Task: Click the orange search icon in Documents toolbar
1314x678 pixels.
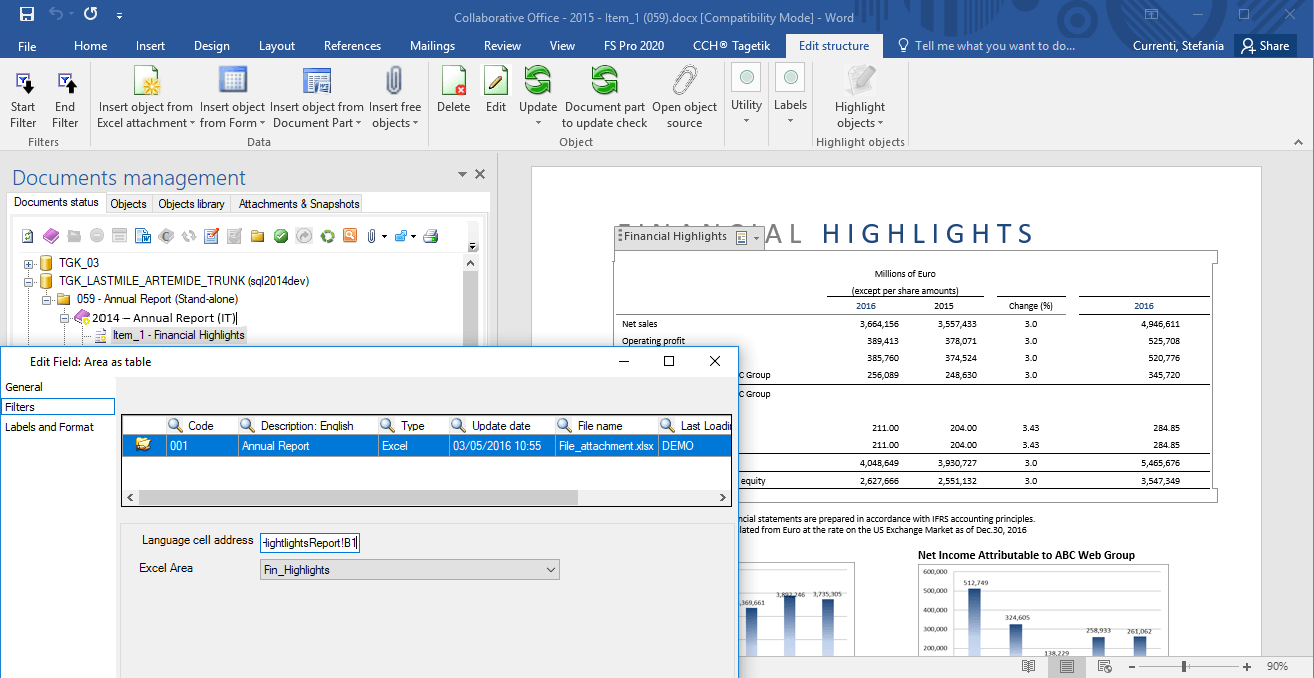Action: click(350, 236)
